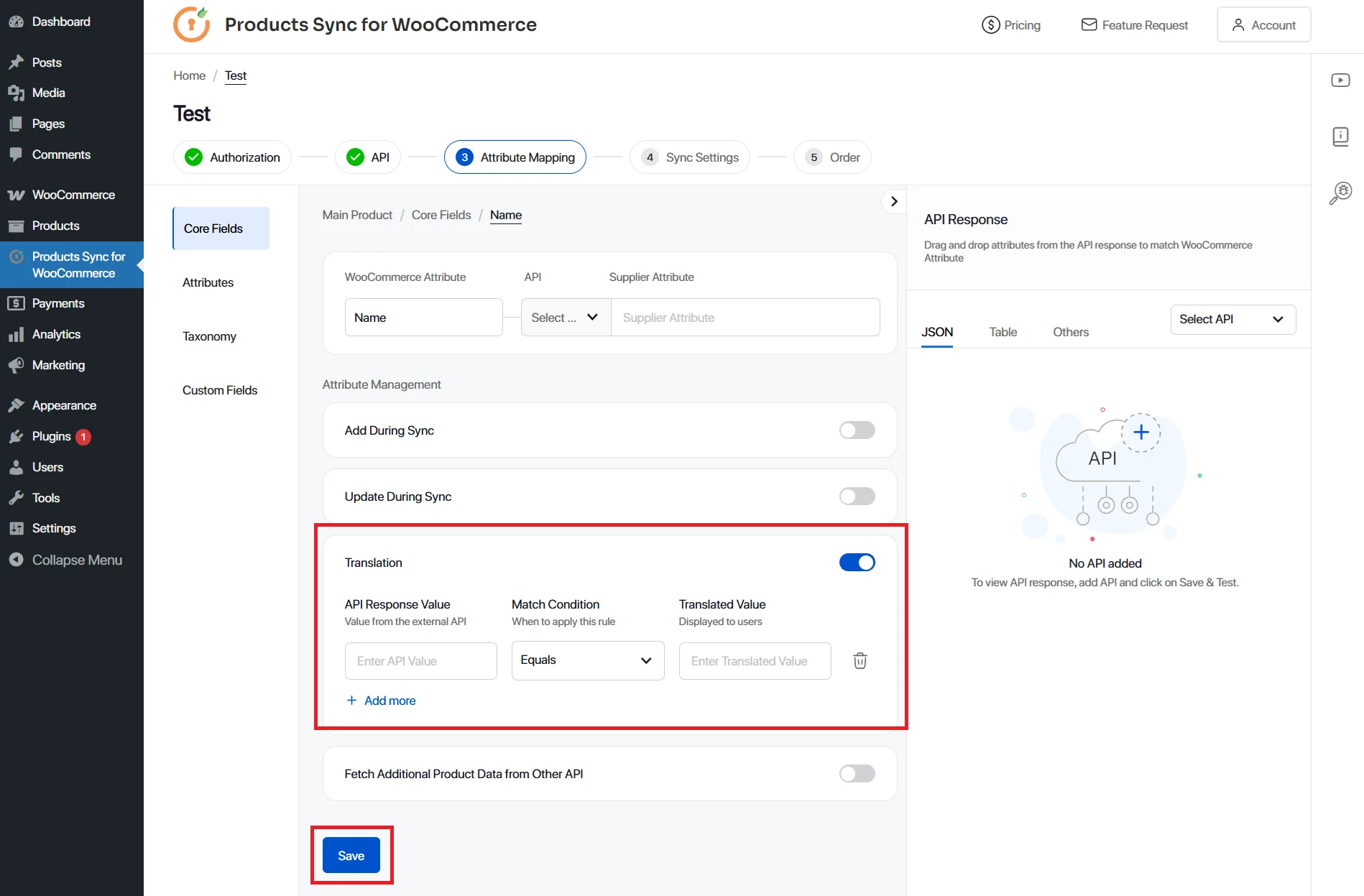Enable Add During Sync
Image resolution: width=1364 pixels, height=896 pixels.
point(857,430)
